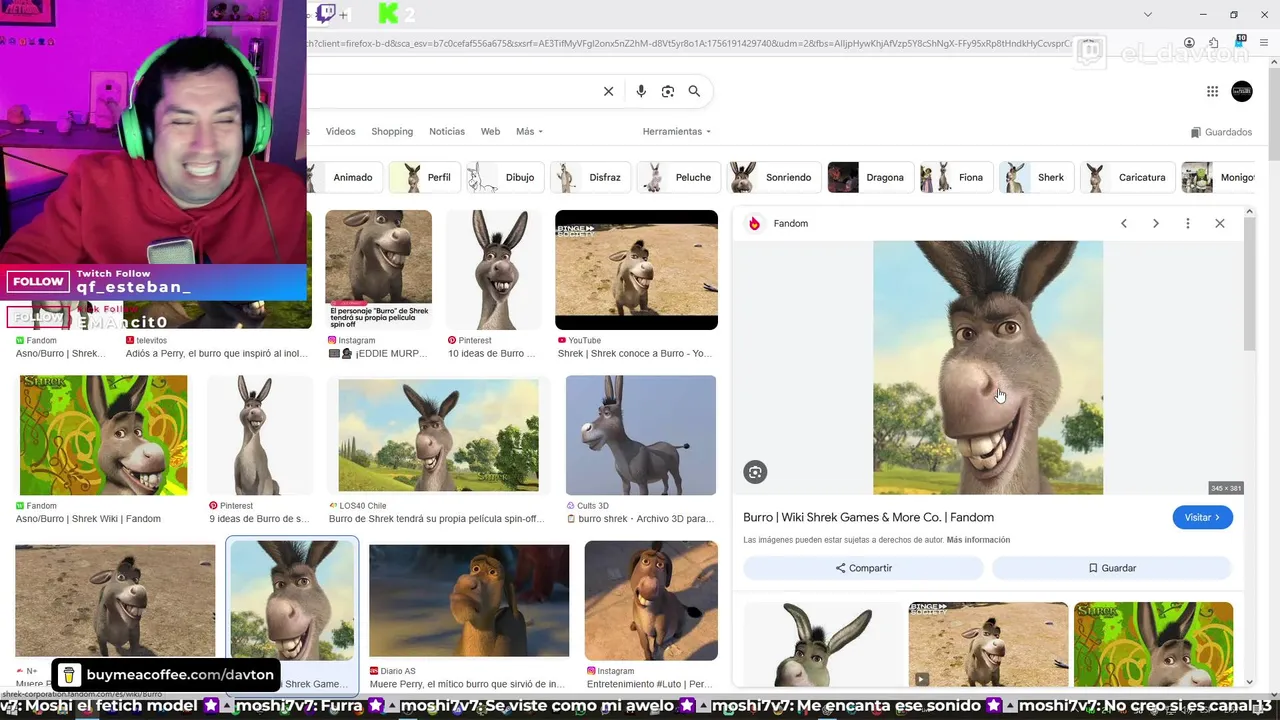The height and width of the screenshot is (720, 1280).
Task: Open Firefox hamburger menu
Action: [1265, 43]
